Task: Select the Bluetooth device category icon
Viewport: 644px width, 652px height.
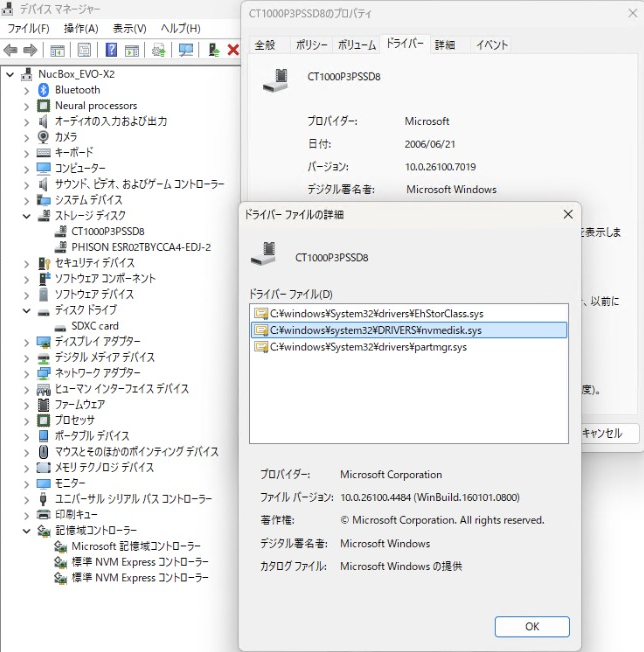Action: (x=44, y=90)
